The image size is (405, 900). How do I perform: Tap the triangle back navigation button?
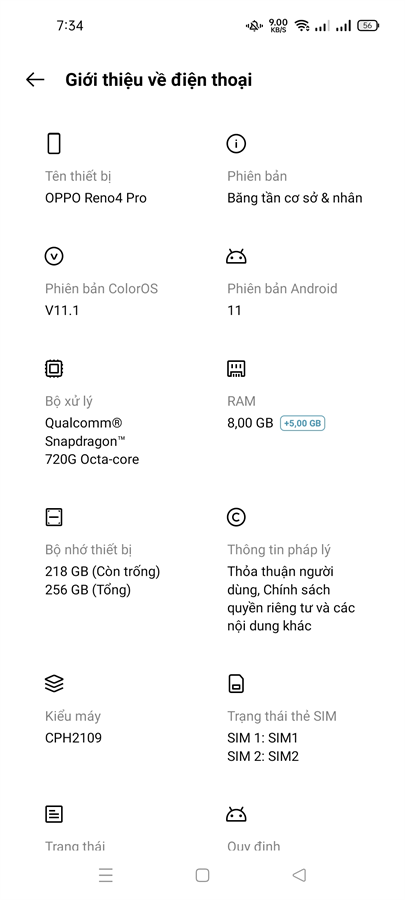(x=299, y=875)
